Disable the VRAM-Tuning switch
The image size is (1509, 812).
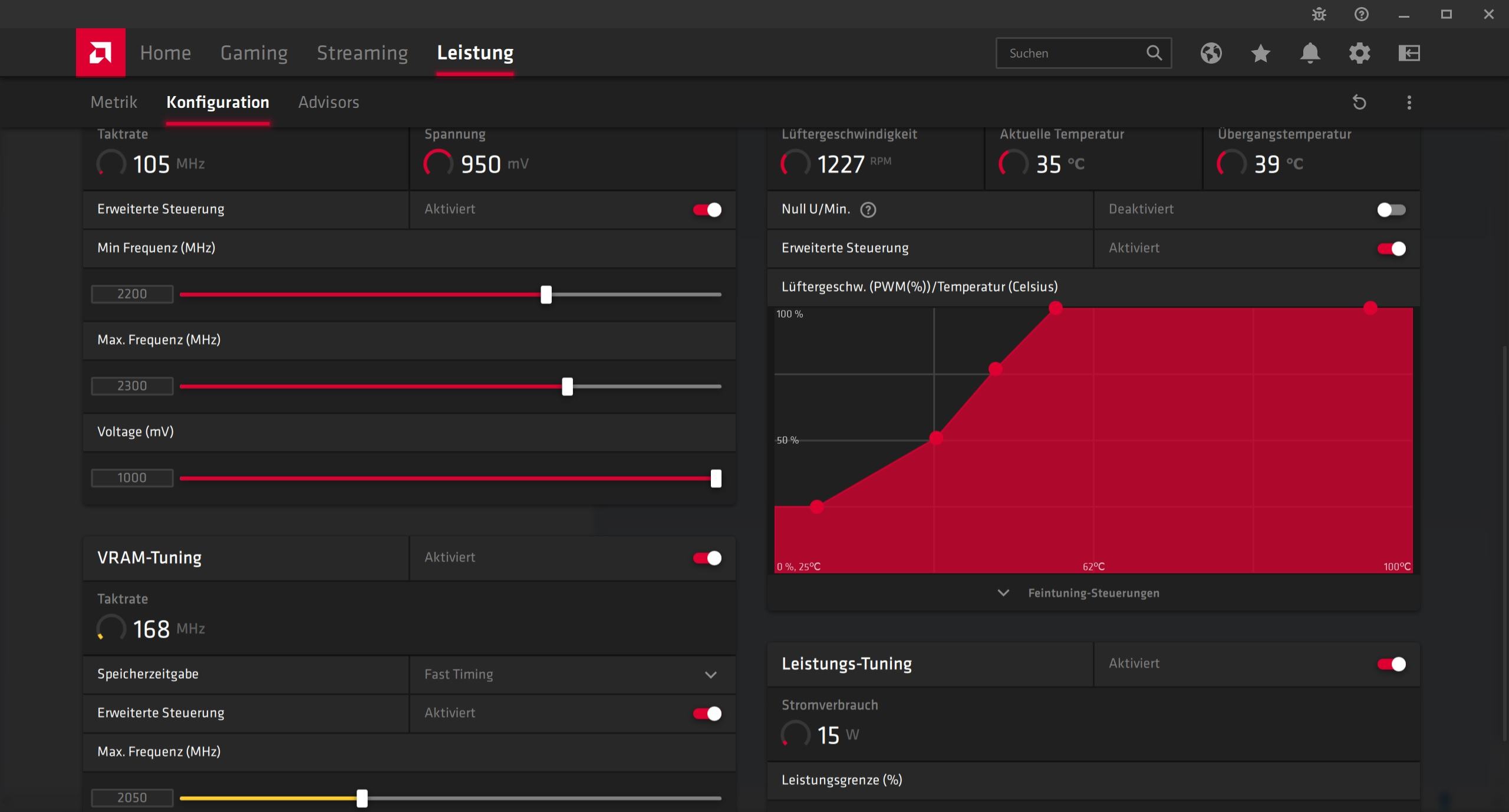click(x=707, y=558)
